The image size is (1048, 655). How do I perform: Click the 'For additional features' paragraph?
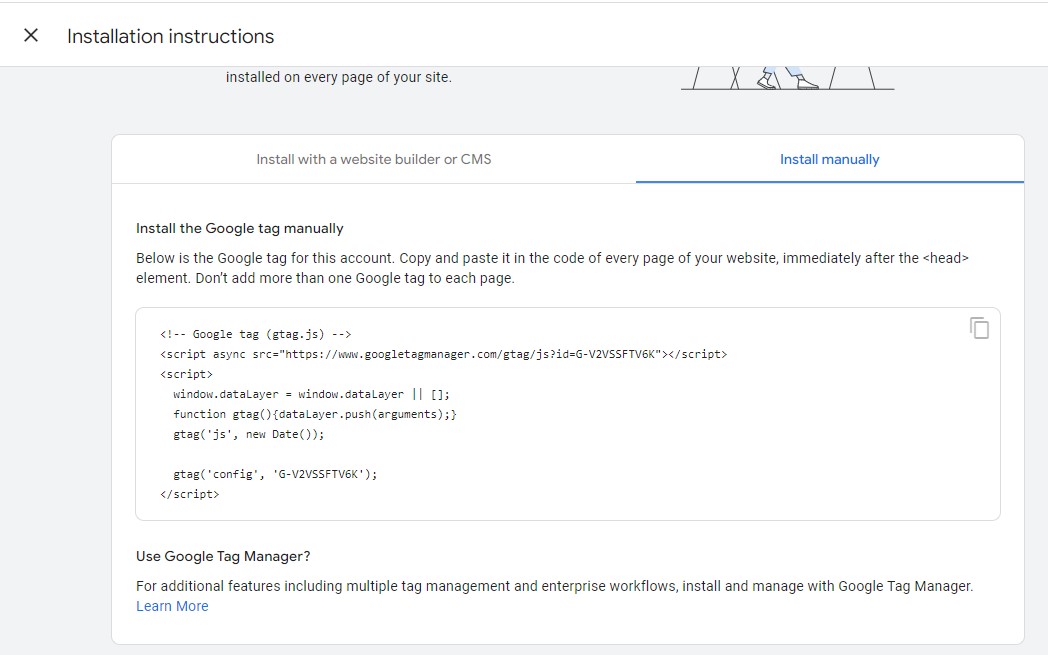pos(555,586)
